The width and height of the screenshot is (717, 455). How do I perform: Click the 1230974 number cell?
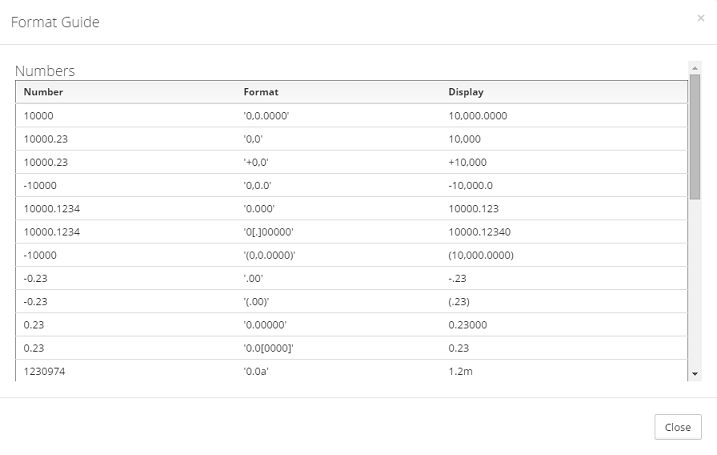44,371
